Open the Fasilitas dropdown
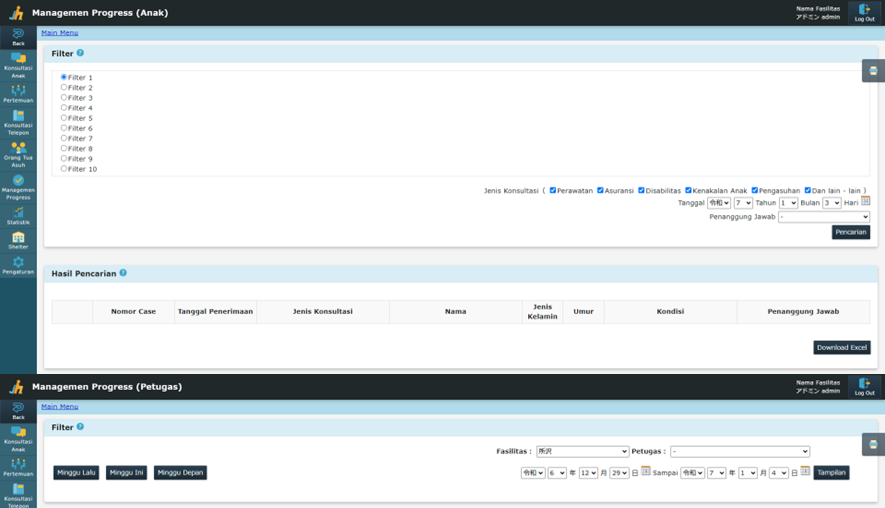 582,452
